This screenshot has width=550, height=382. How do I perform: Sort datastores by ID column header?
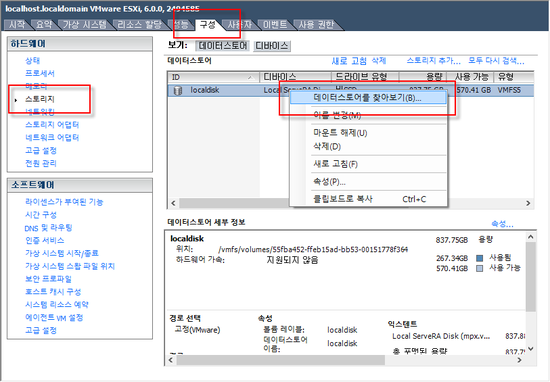pos(213,77)
